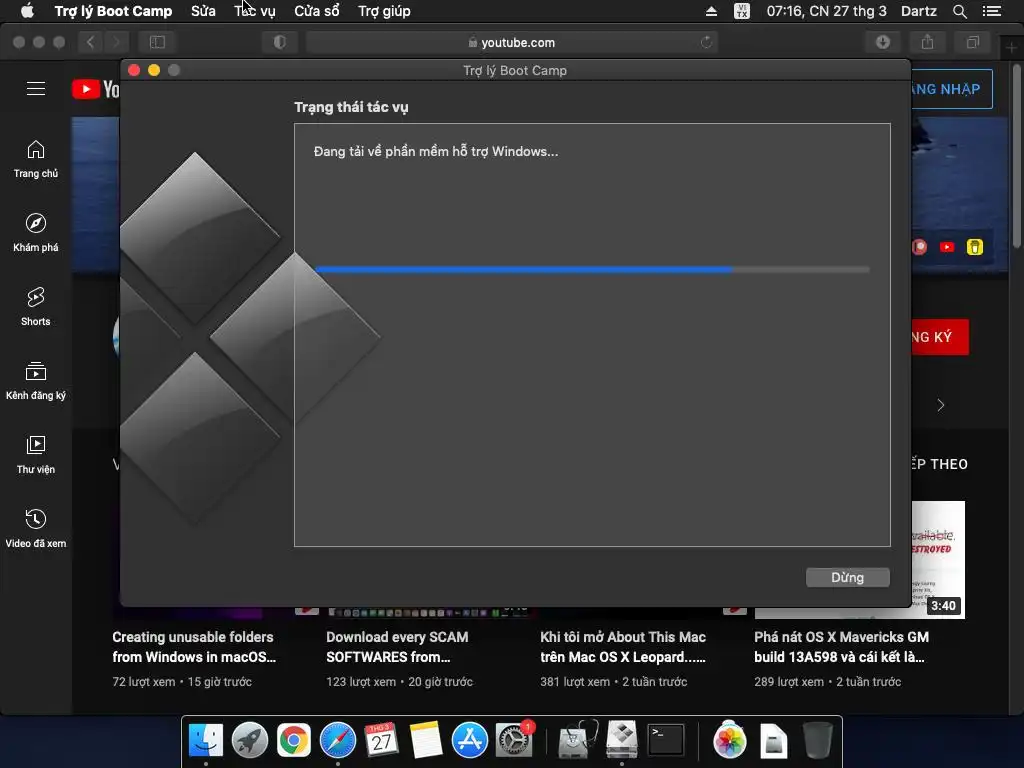Open video Download every SCAM SOFTWARES
1024x768 pixels.
pos(397,647)
